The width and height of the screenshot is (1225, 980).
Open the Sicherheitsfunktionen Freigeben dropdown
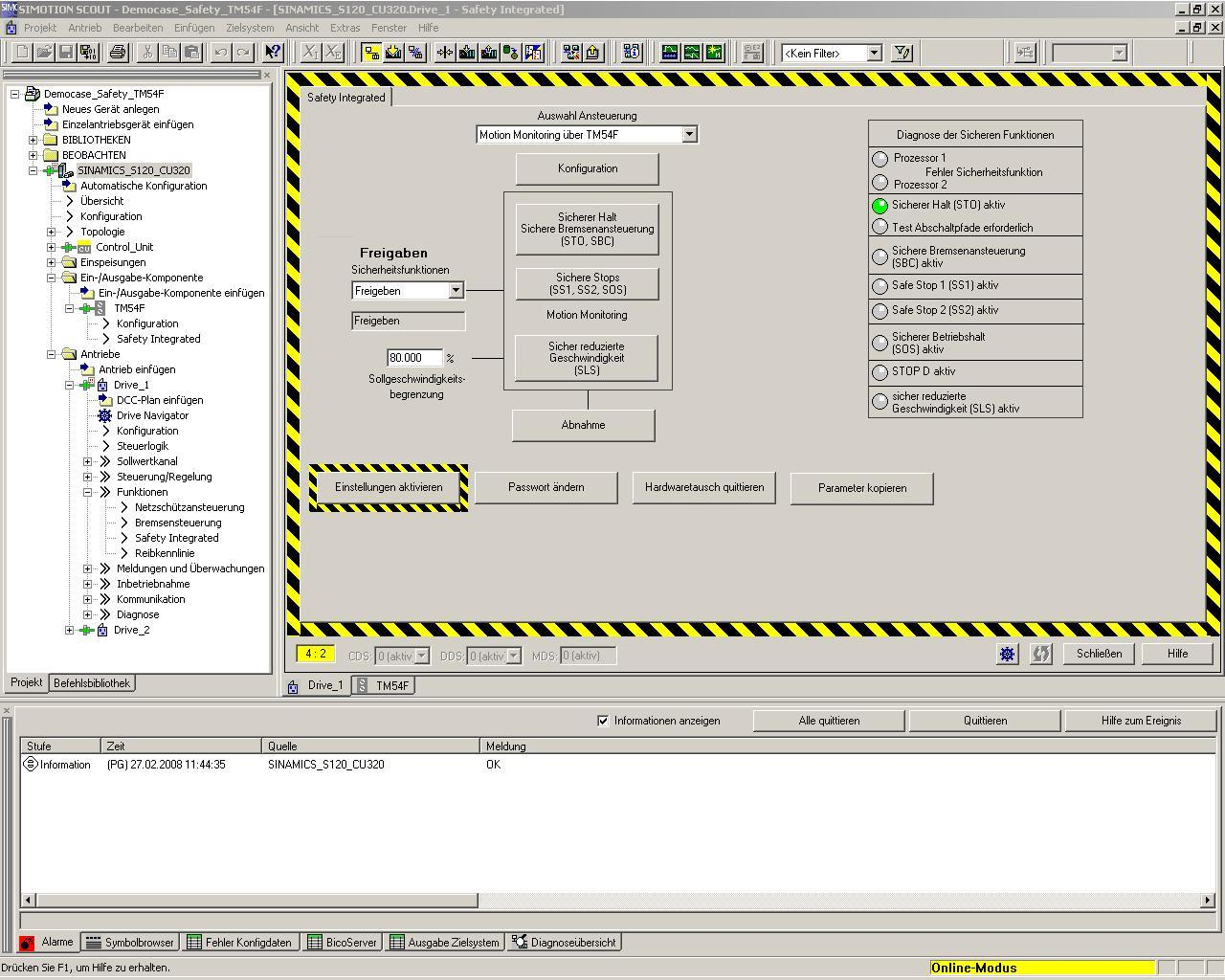click(456, 291)
